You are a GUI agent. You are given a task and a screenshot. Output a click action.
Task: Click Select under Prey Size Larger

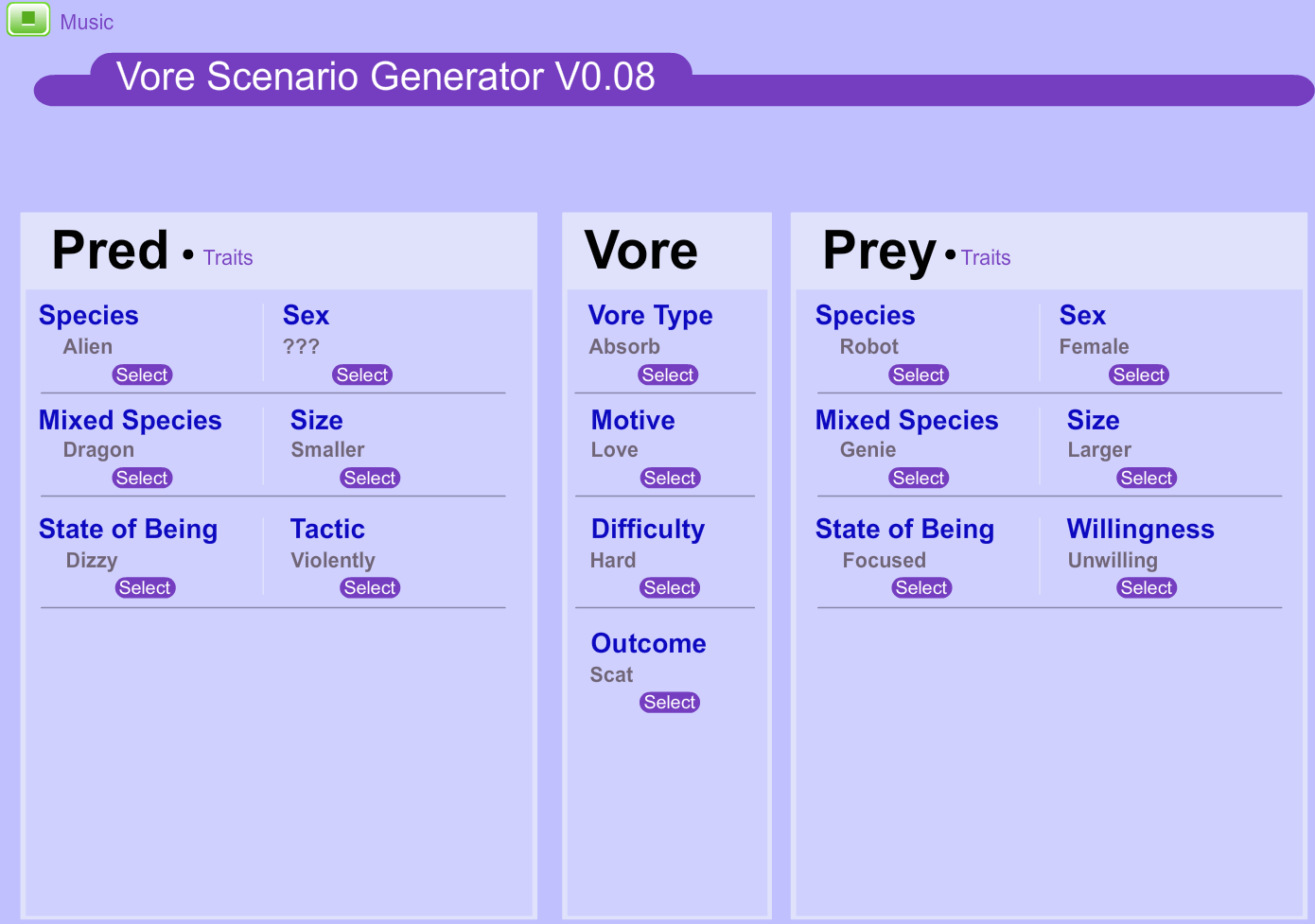1147,478
